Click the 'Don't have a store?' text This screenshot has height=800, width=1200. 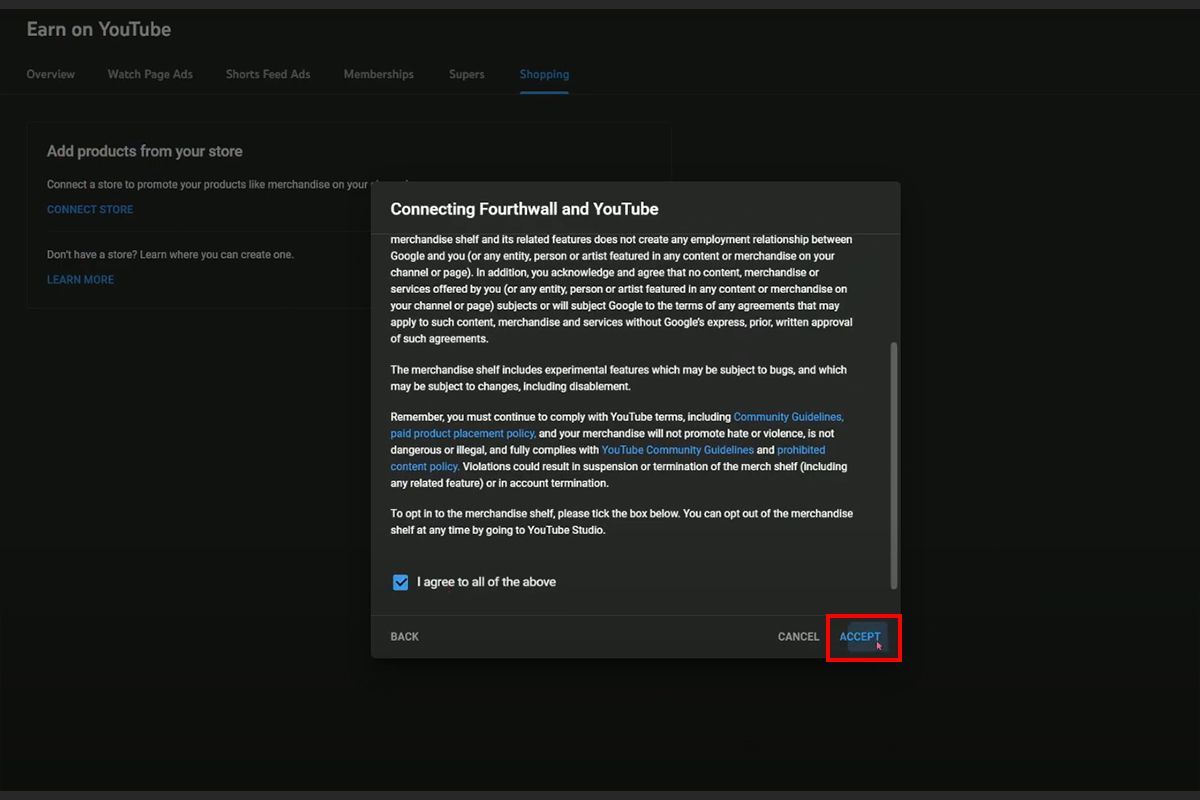tap(170, 255)
